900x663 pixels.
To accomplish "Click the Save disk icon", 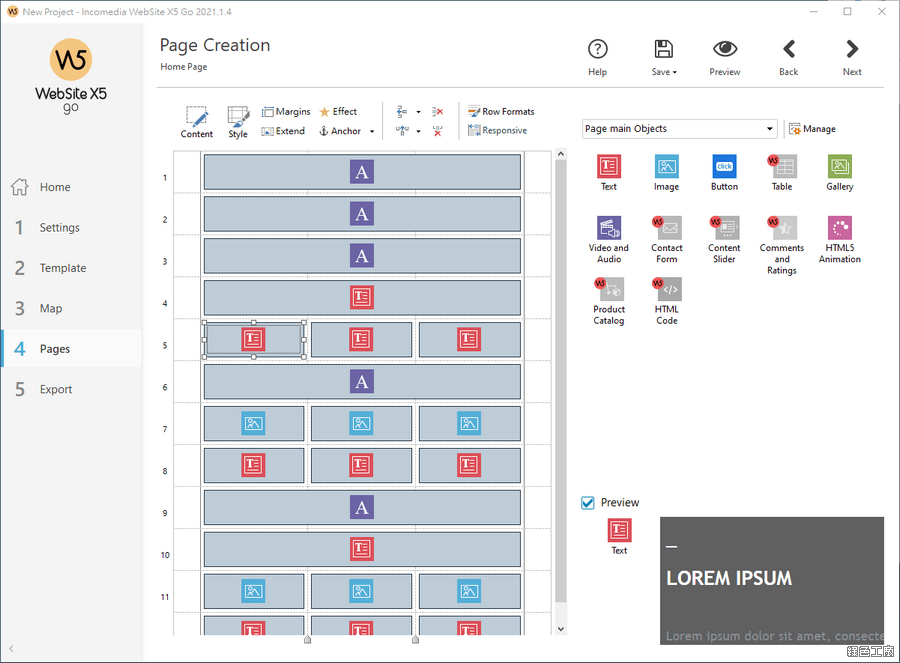I will [x=664, y=49].
